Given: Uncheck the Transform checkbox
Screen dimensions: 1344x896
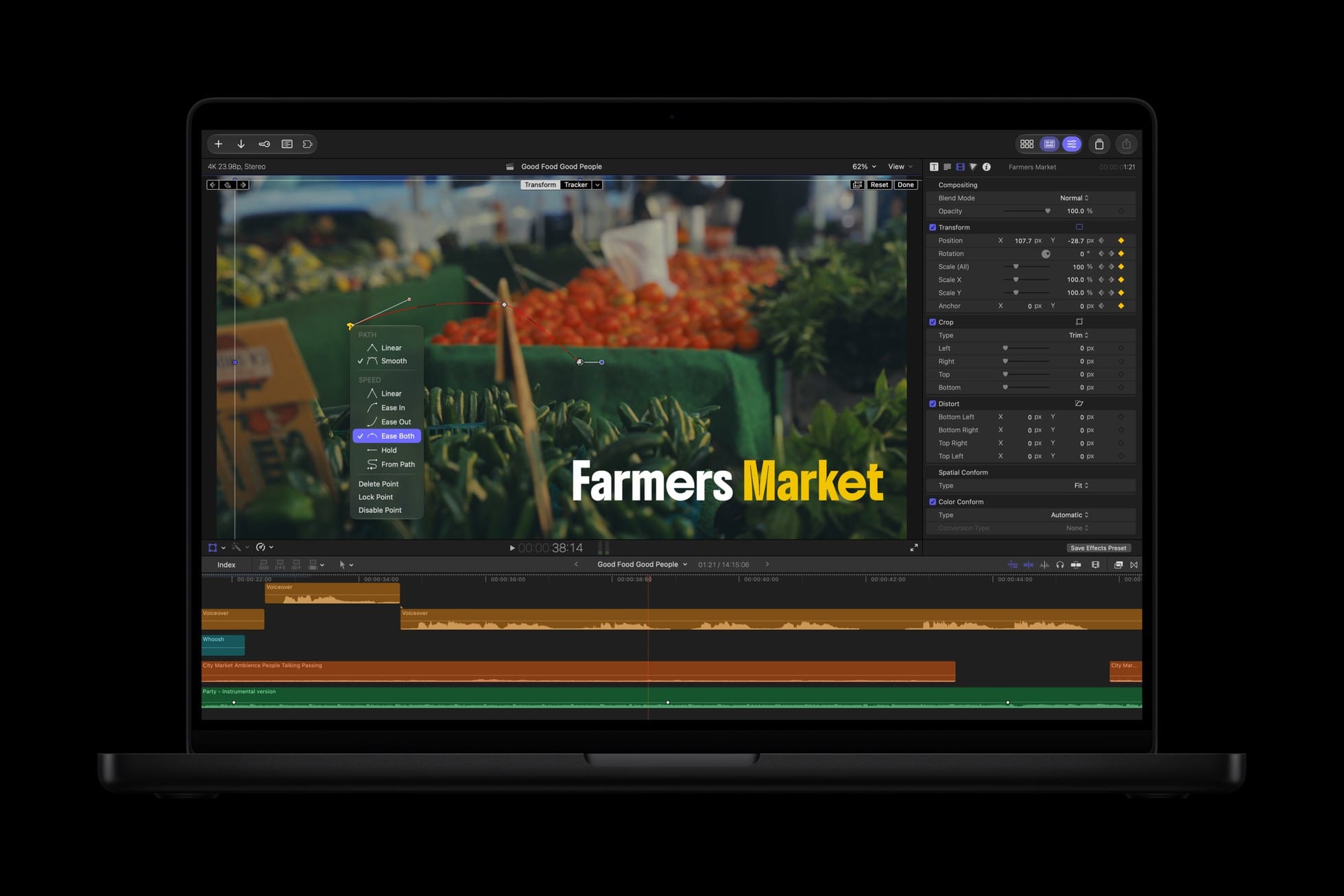Looking at the screenshot, I should (933, 228).
